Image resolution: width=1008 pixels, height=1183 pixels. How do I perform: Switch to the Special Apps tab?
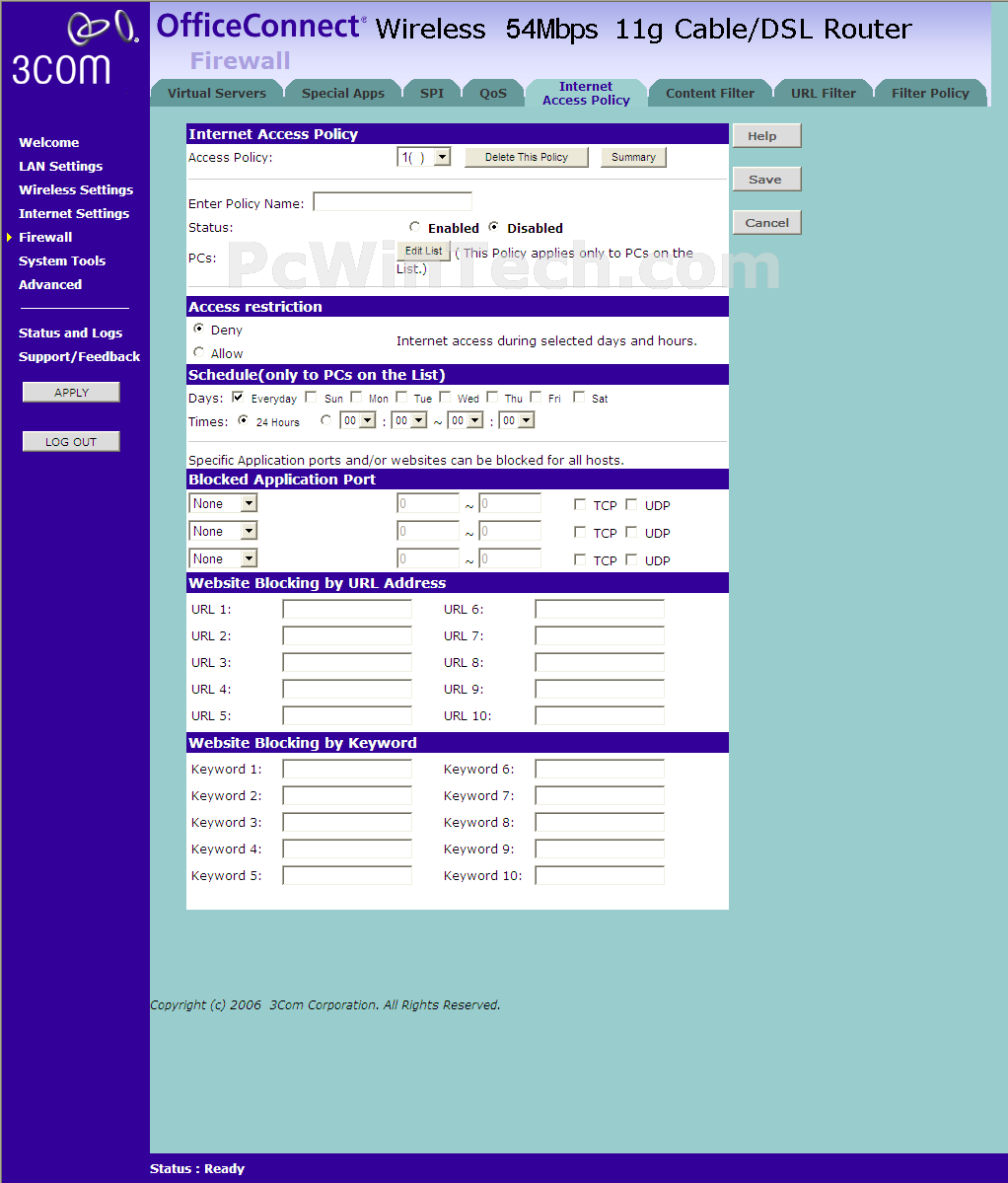pos(343,93)
